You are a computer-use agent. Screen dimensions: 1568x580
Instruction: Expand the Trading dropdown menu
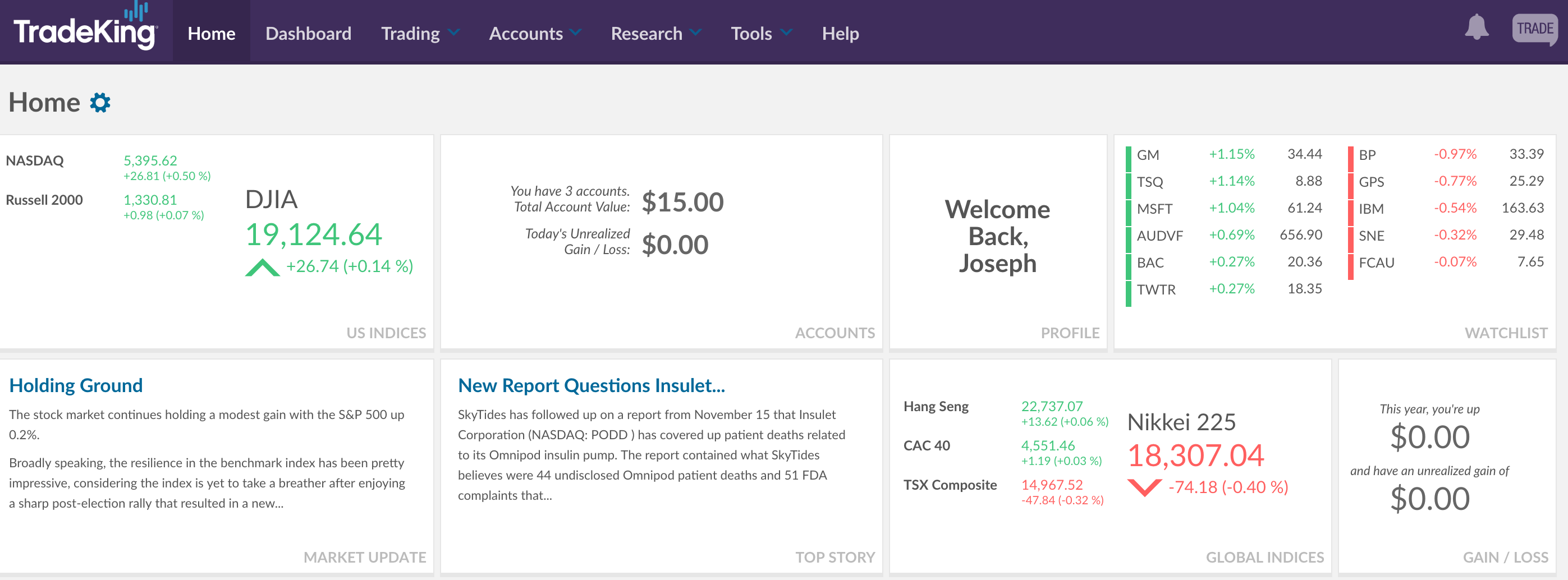419,34
